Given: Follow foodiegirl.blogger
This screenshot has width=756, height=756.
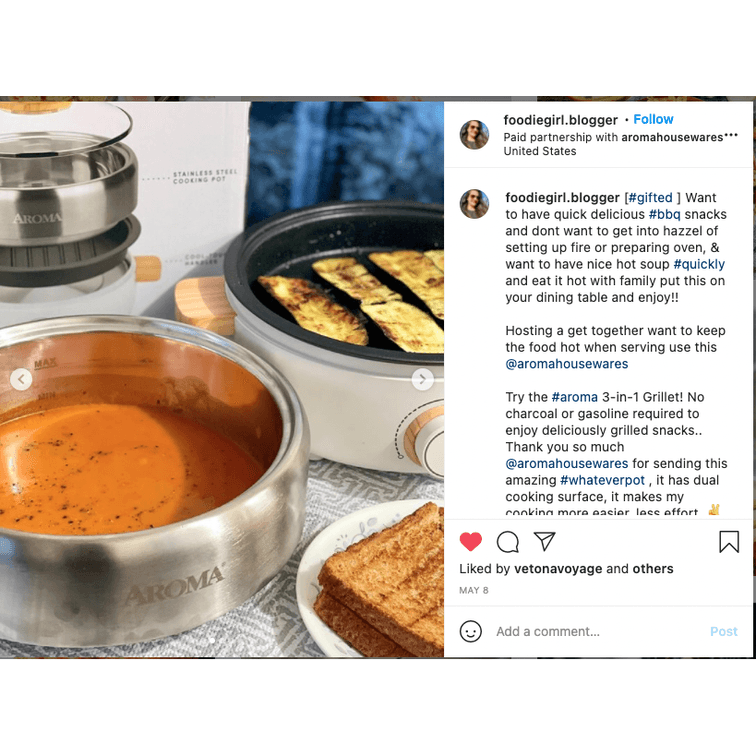Looking at the screenshot, I should (x=653, y=119).
